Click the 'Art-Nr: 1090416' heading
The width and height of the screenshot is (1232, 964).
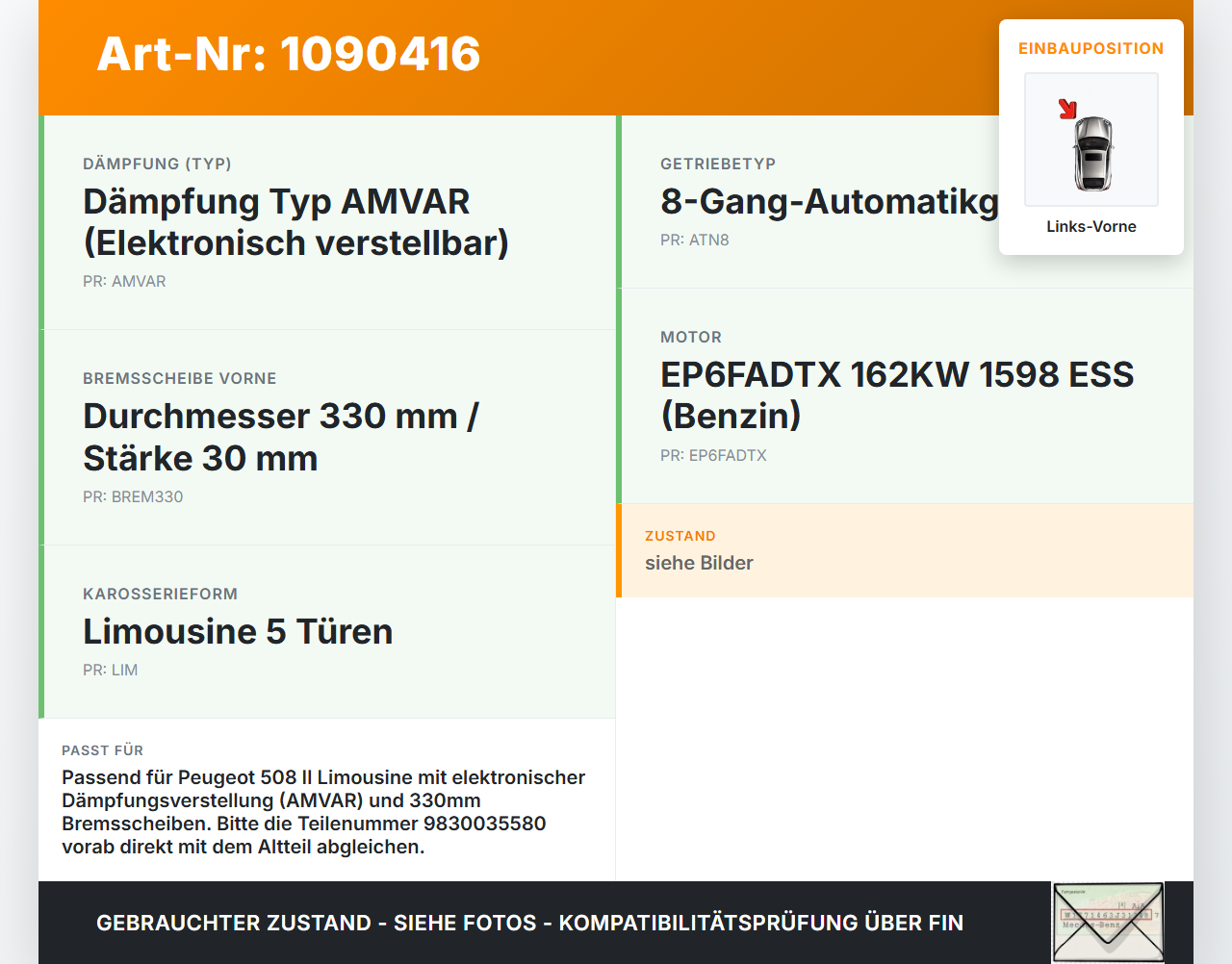click(289, 54)
